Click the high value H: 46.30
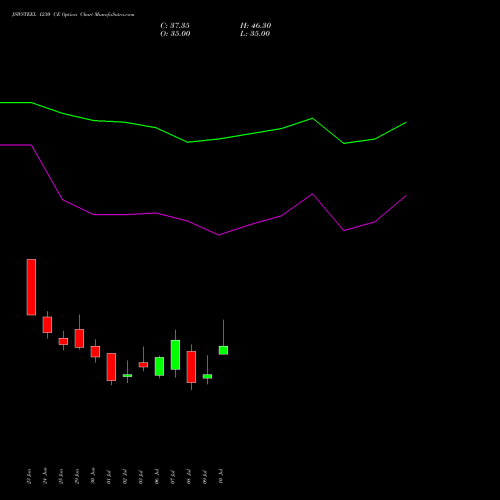Screen dimensions: 500x500 (255, 26)
